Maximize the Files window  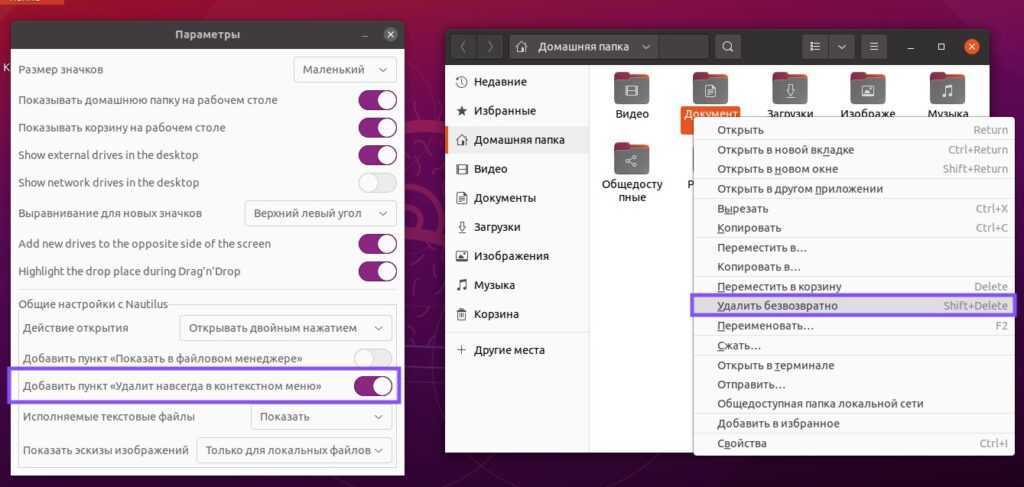tap(941, 47)
